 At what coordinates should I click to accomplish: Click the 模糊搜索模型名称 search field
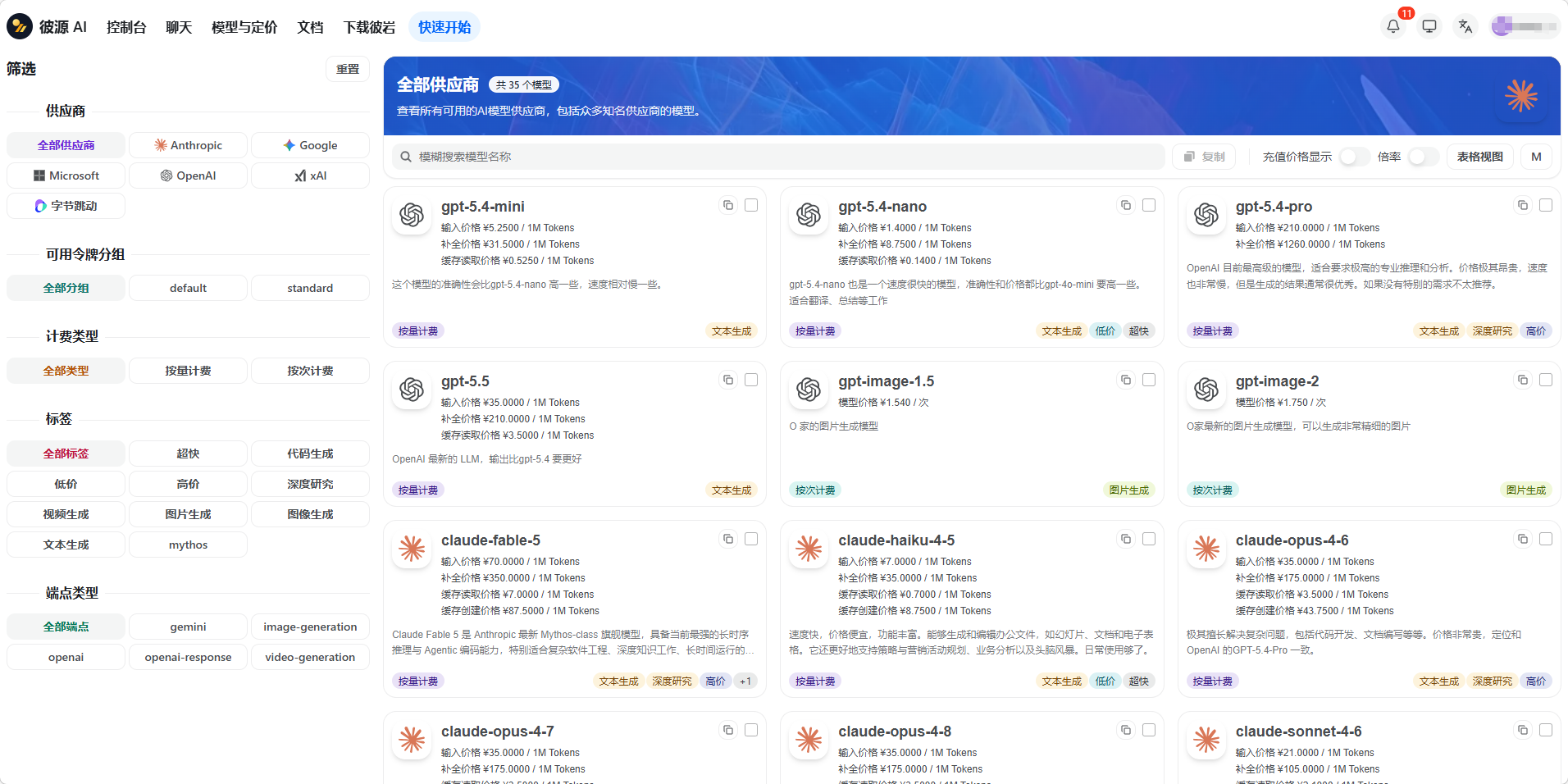click(x=778, y=157)
